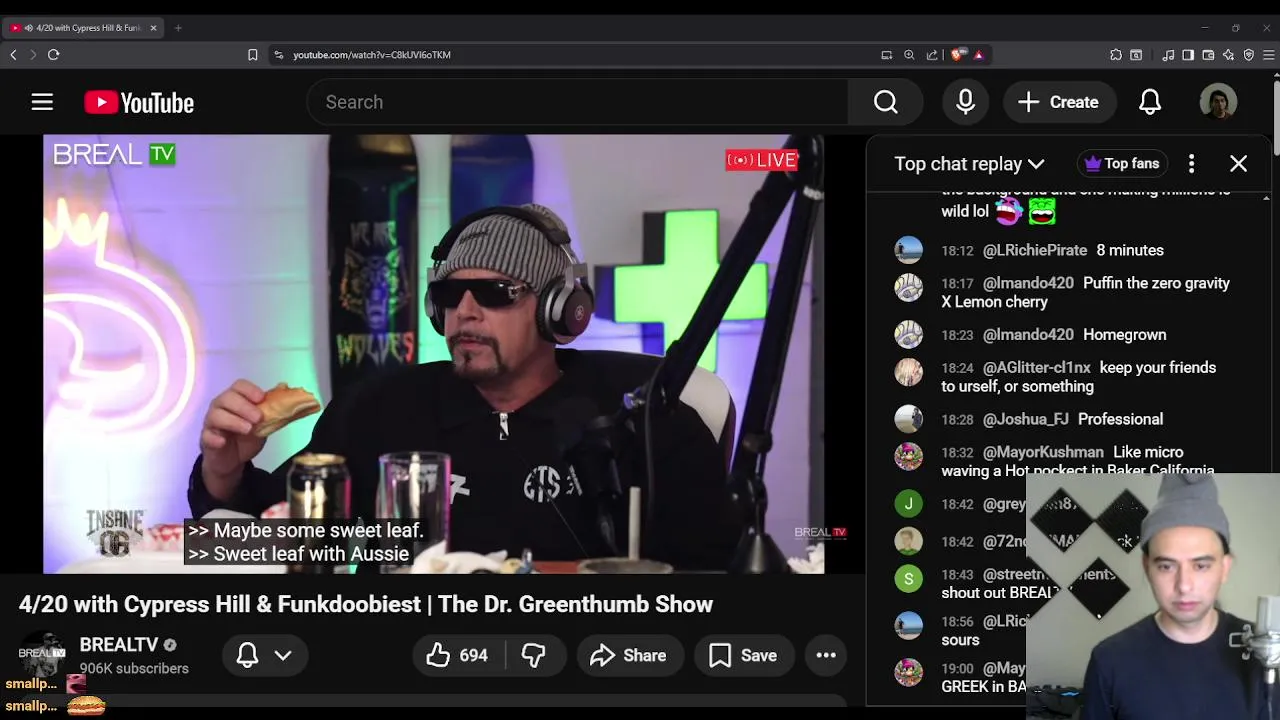This screenshot has height=720, width=1280.
Task: Open Brave playlist music note icon
Action: tap(1168, 55)
